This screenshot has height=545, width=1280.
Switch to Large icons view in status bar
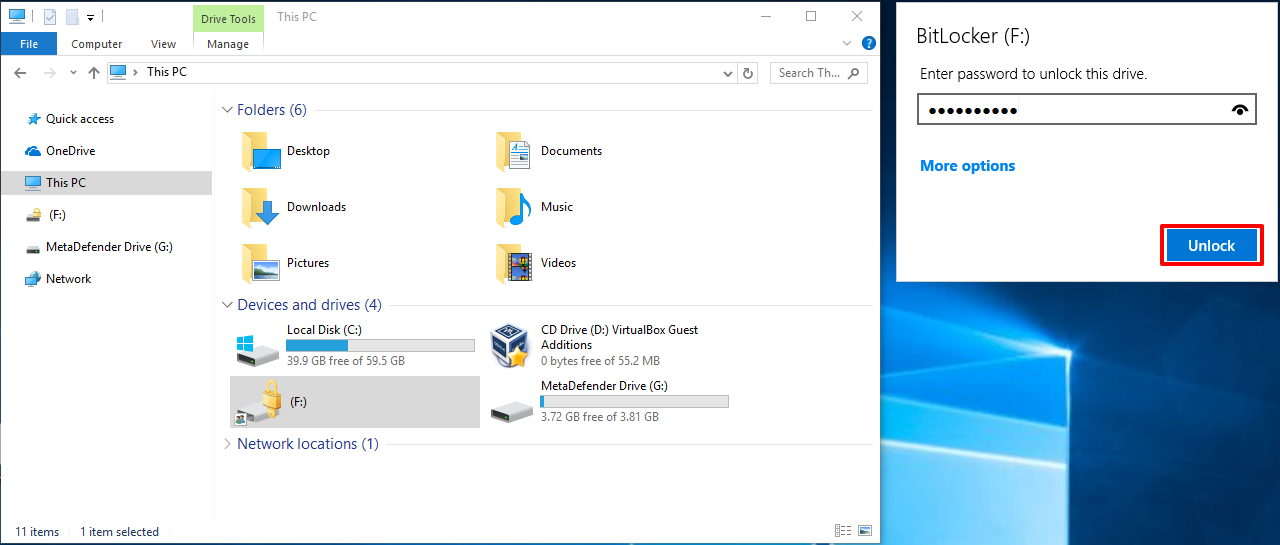(865, 531)
